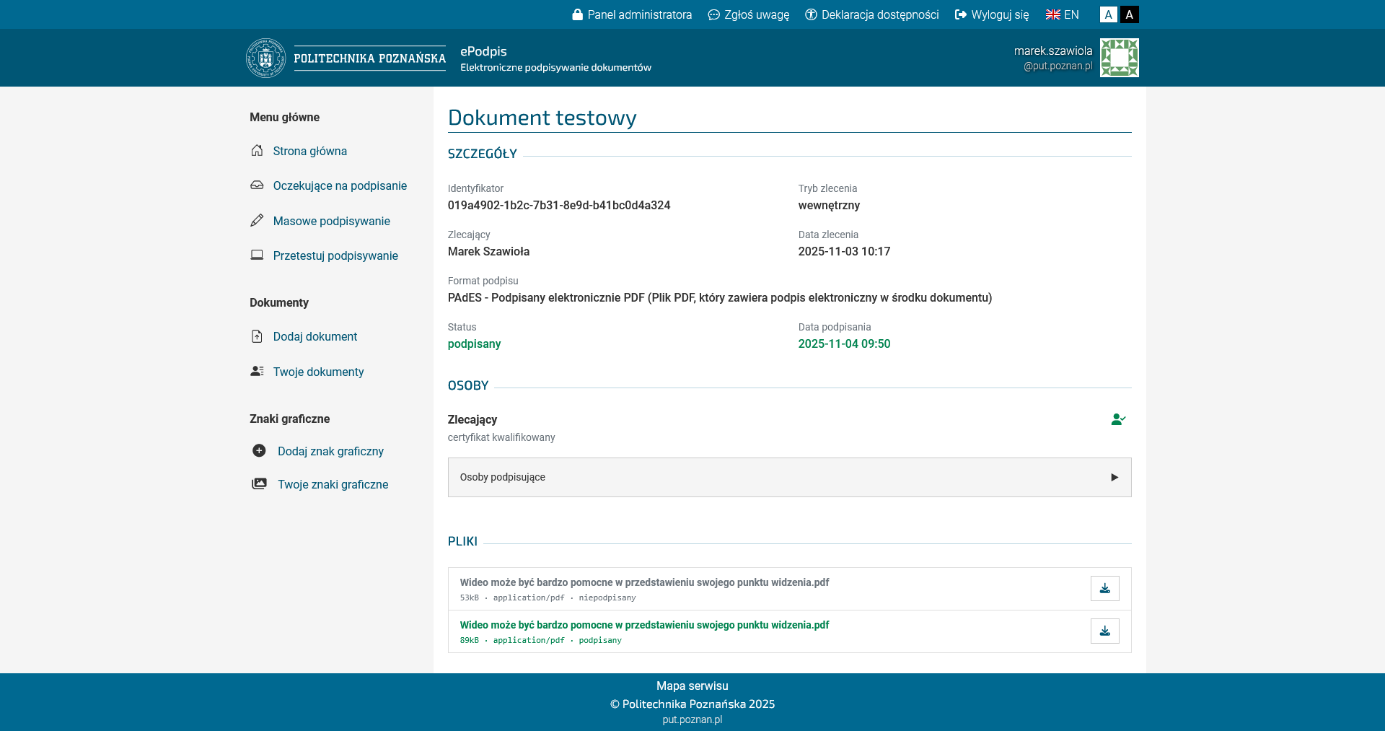Go to Strona główna

tap(309, 151)
